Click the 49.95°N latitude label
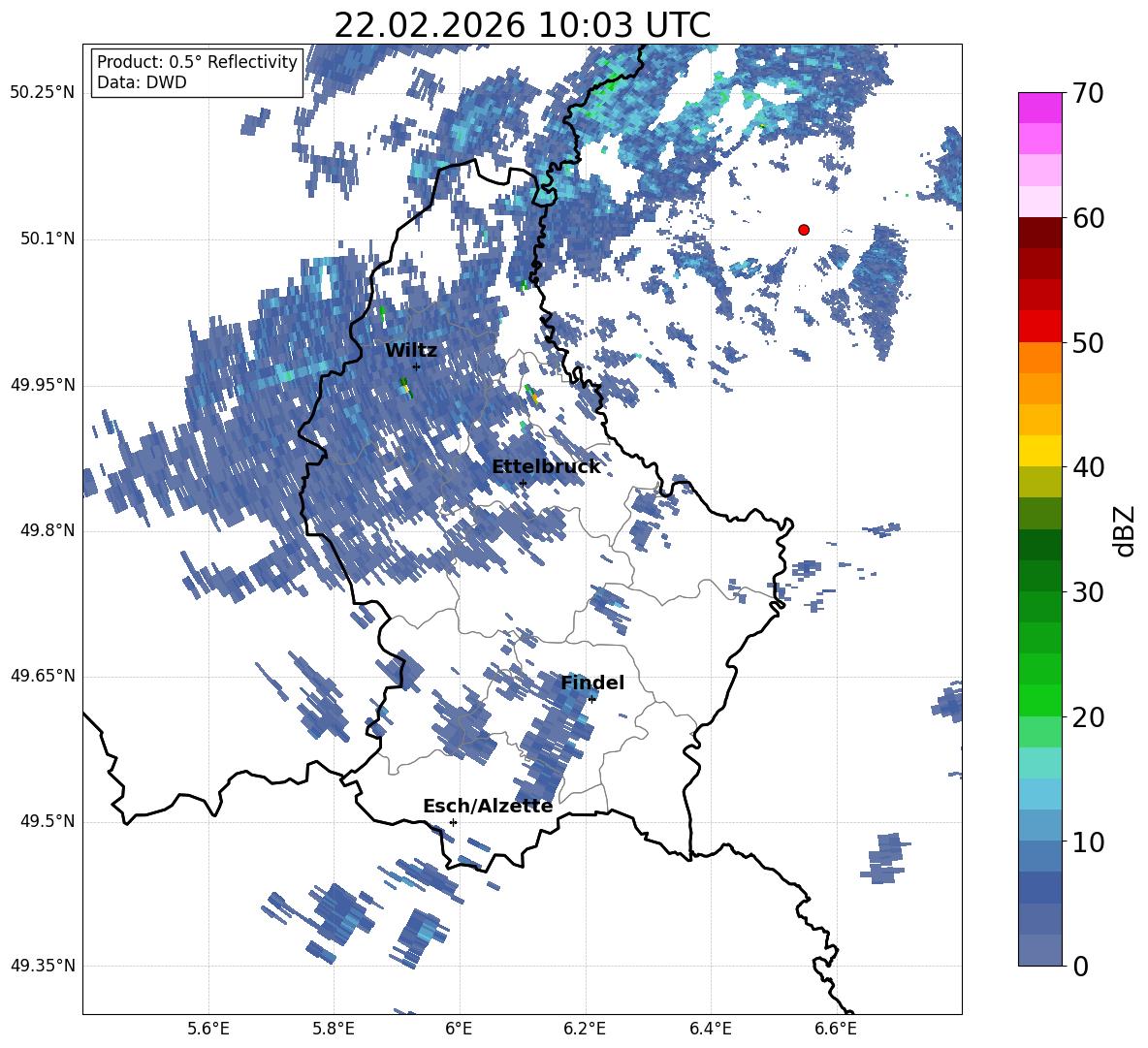Viewport: 1148px width, 1048px height. pos(43,385)
